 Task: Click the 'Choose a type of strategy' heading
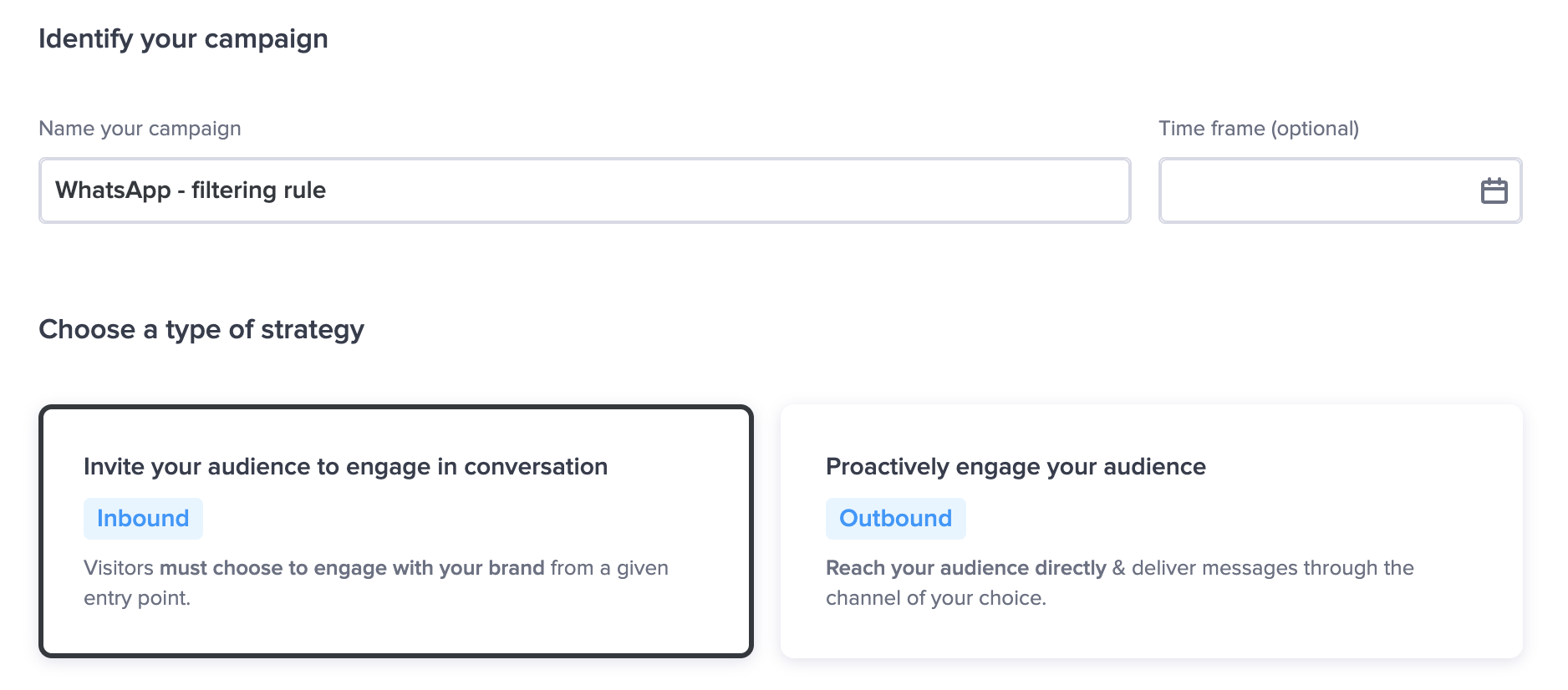(x=201, y=330)
